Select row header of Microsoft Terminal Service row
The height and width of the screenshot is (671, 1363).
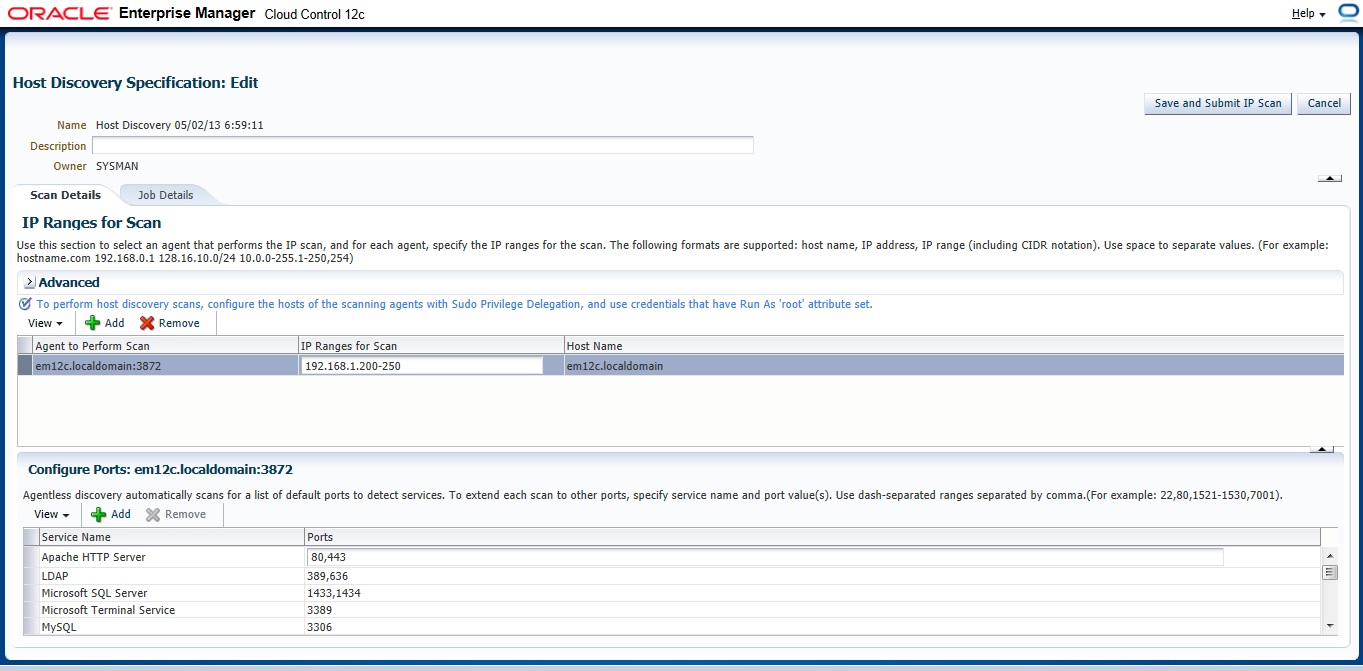point(31,610)
